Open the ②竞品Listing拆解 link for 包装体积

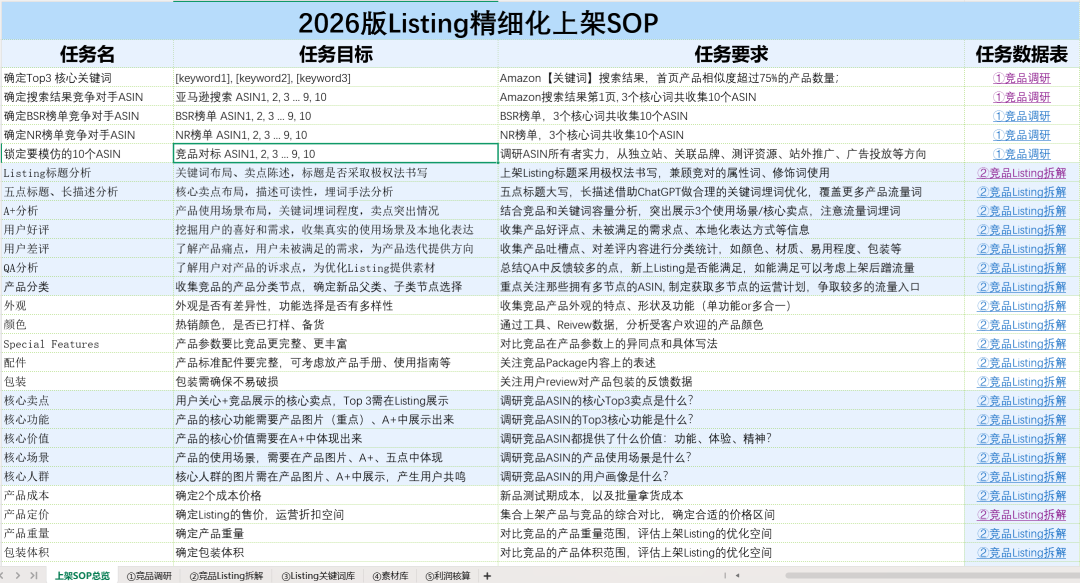click(x=1022, y=552)
